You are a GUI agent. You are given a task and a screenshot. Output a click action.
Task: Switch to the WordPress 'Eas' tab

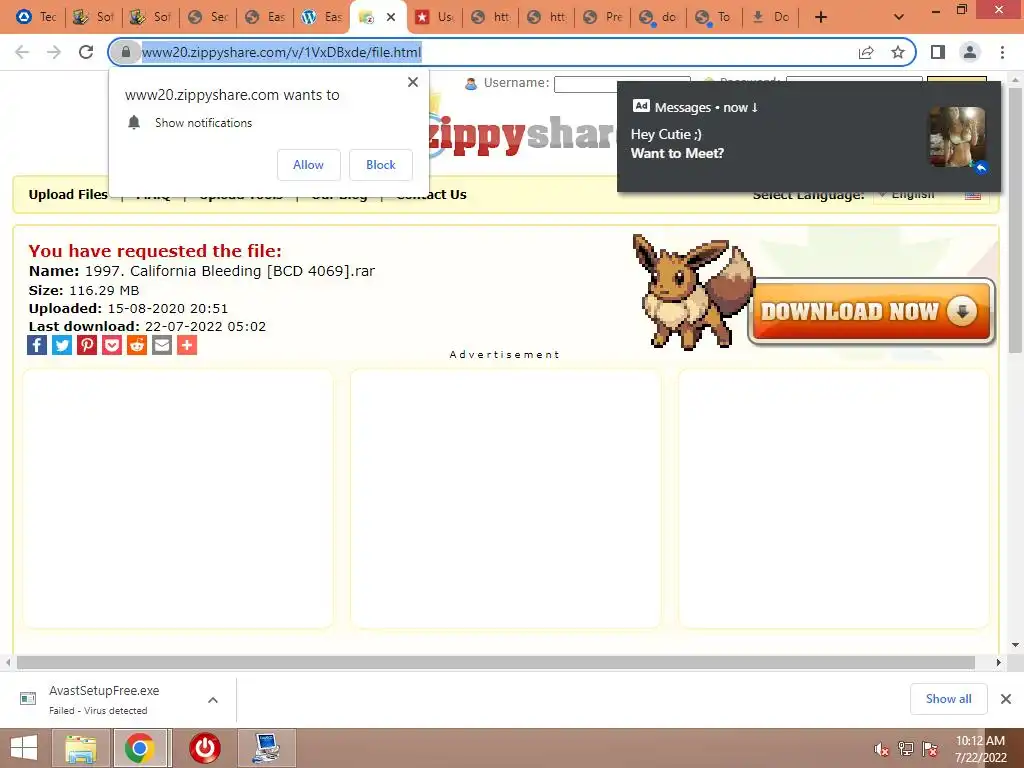pos(321,17)
